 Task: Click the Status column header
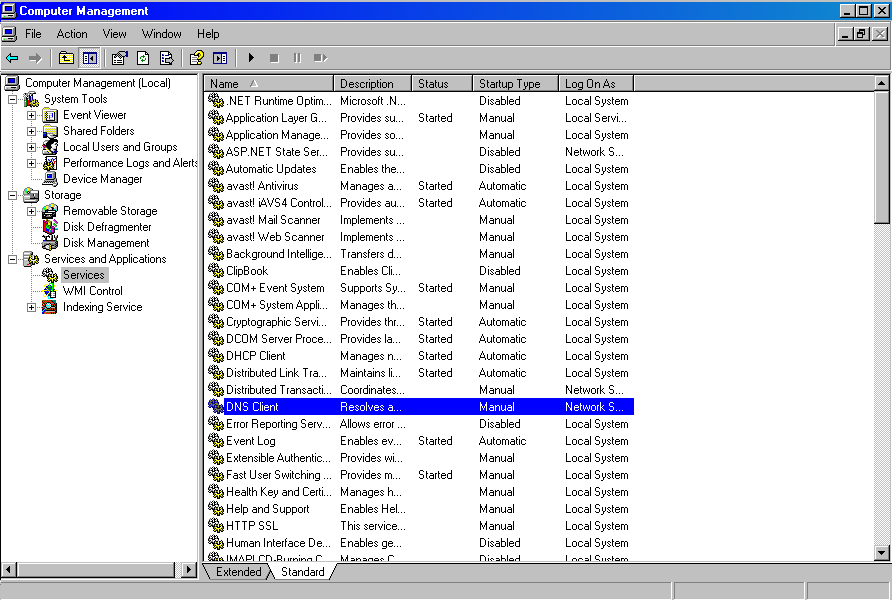coord(442,84)
